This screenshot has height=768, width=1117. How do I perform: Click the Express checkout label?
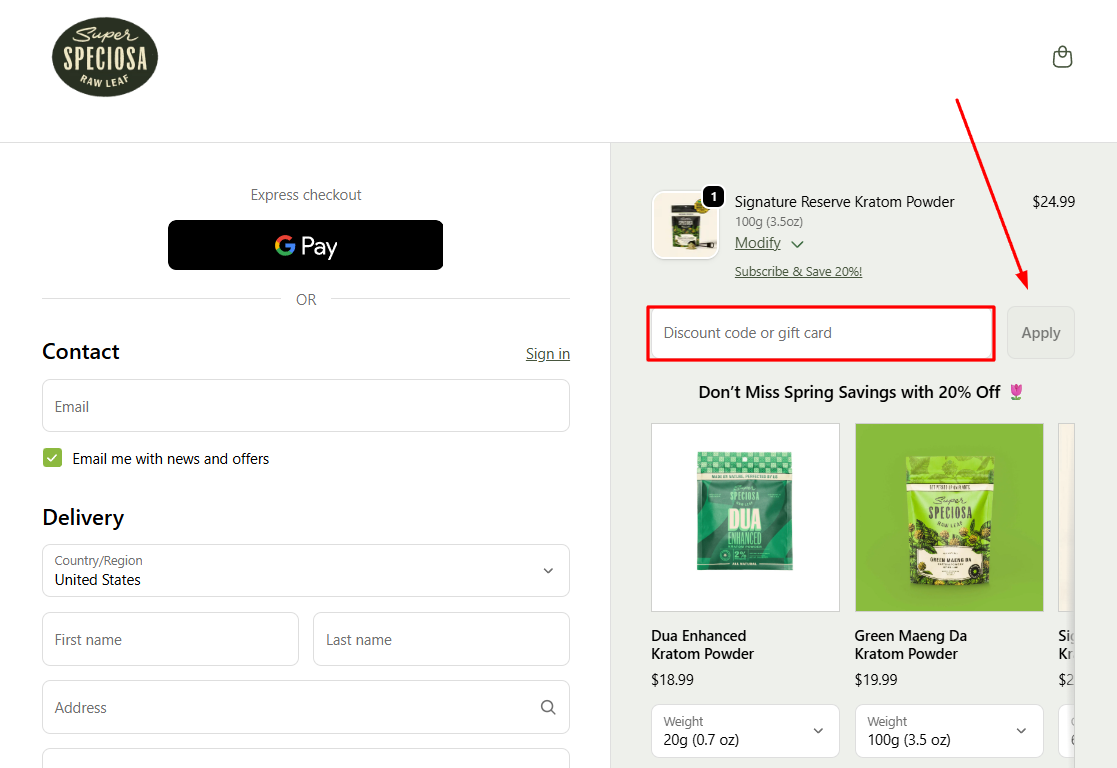coord(306,194)
